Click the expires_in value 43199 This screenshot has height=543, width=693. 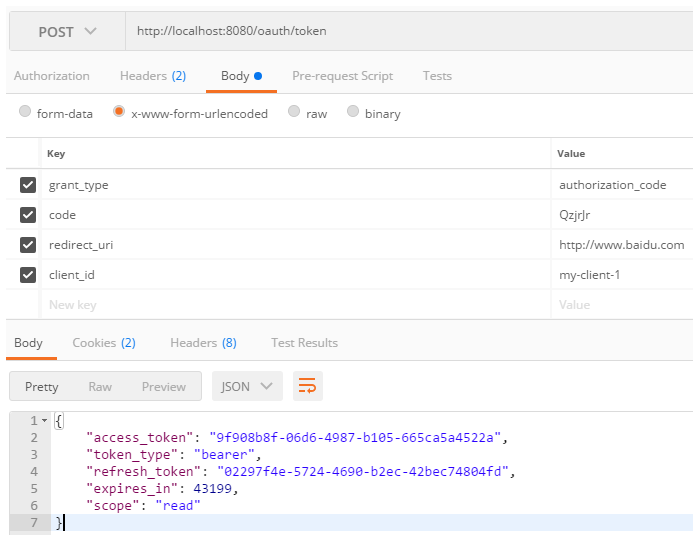(212, 488)
